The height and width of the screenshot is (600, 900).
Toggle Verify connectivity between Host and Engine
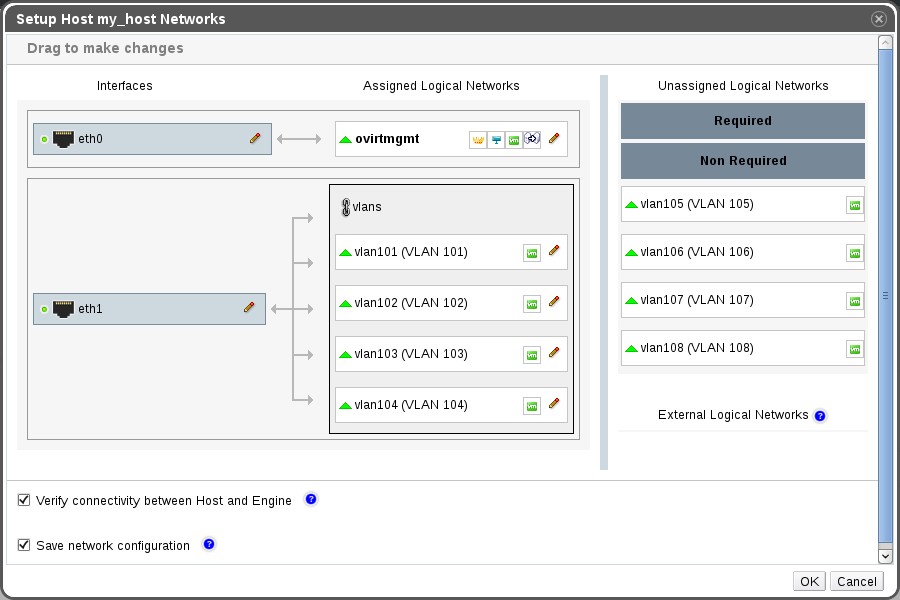click(24, 500)
